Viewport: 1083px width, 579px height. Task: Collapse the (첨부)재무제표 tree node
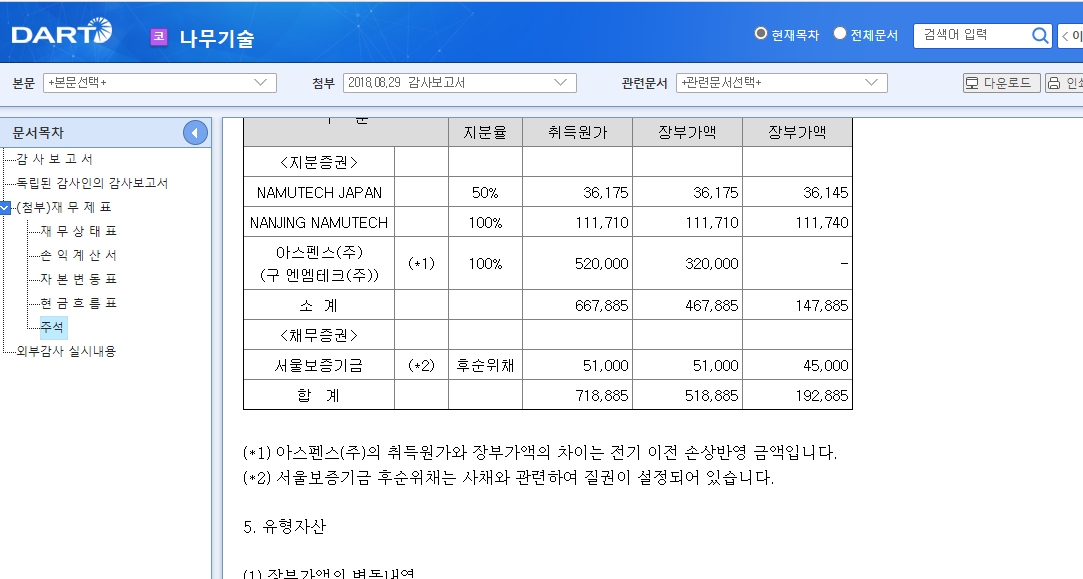click(x=6, y=207)
